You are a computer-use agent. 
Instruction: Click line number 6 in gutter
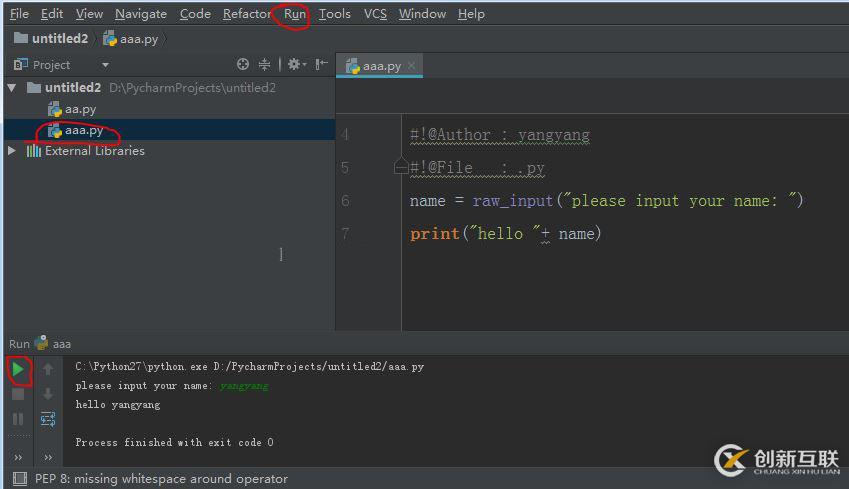(x=345, y=201)
